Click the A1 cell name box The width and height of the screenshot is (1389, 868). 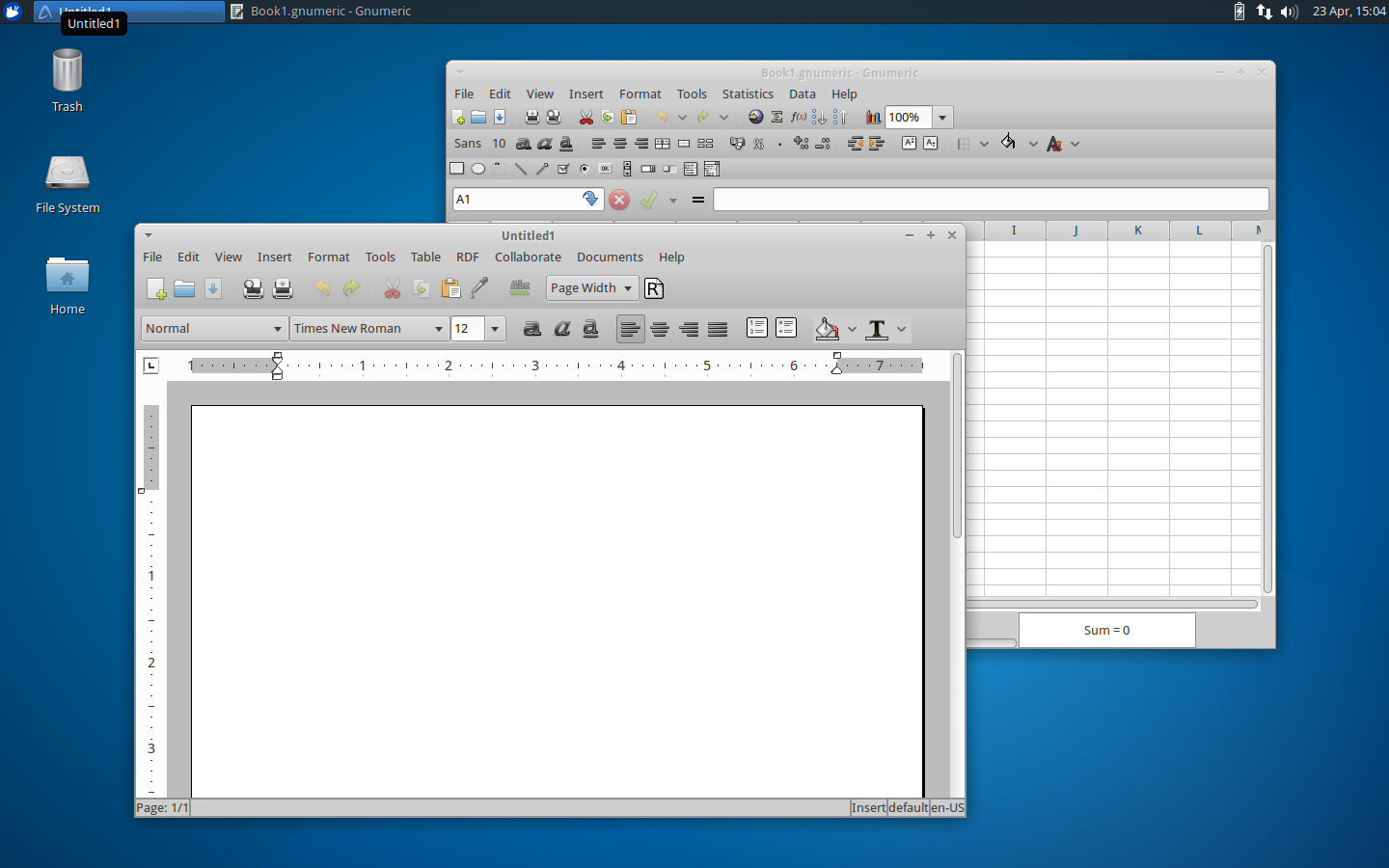click(521, 200)
